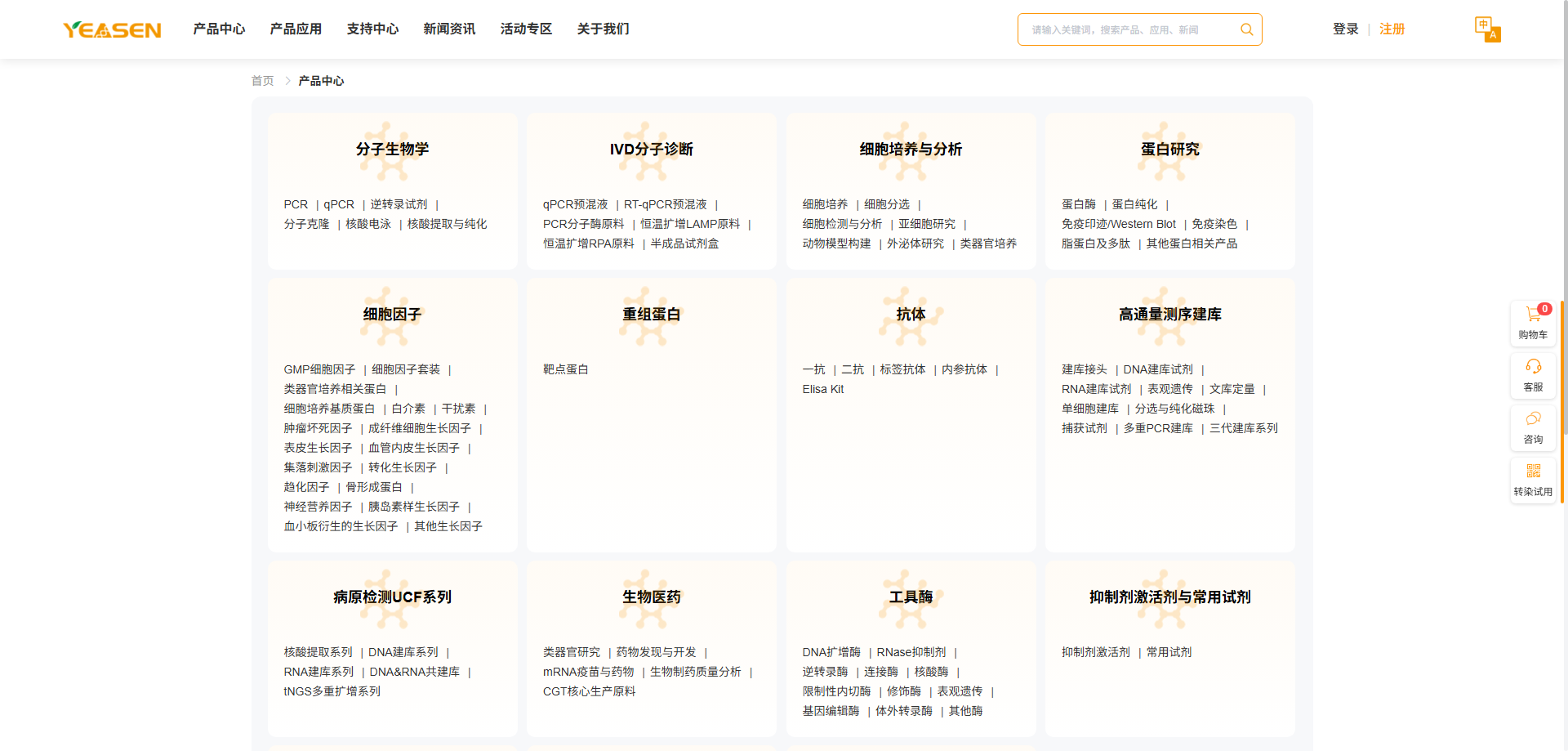Select the Elisa Kit link

click(822, 389)
